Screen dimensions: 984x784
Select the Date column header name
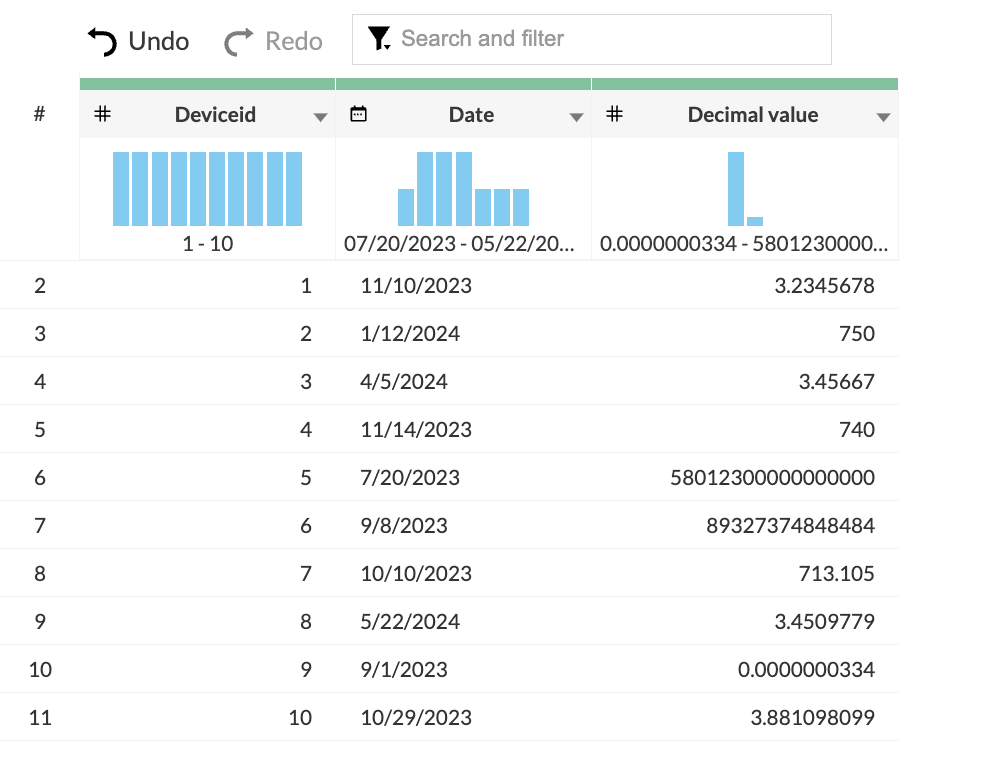click(x=471, y=115)
